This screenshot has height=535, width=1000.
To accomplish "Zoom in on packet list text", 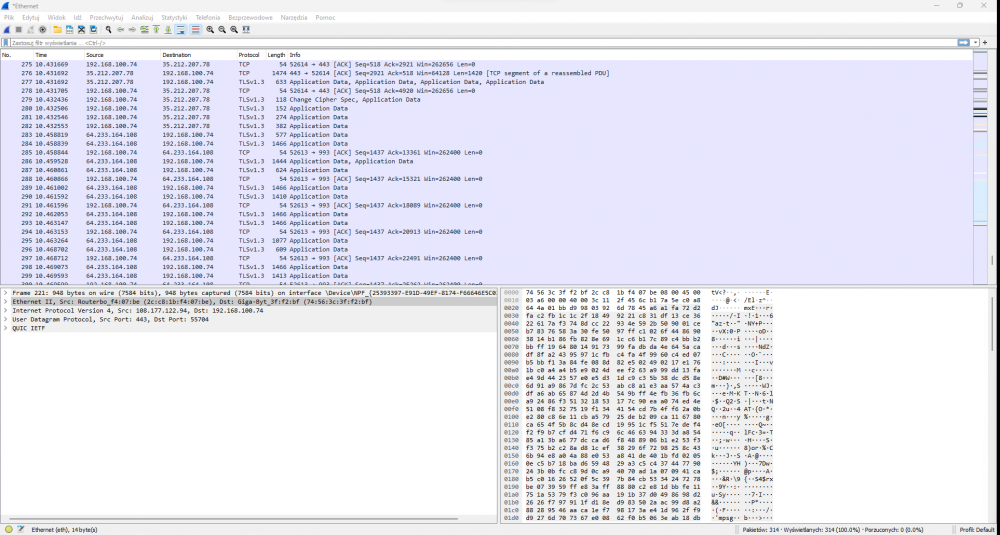I will tap(210, 30).
